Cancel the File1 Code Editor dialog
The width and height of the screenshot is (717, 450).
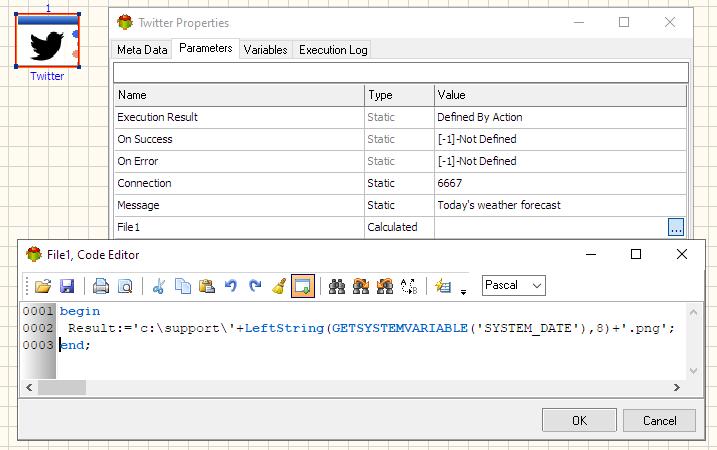659,420
